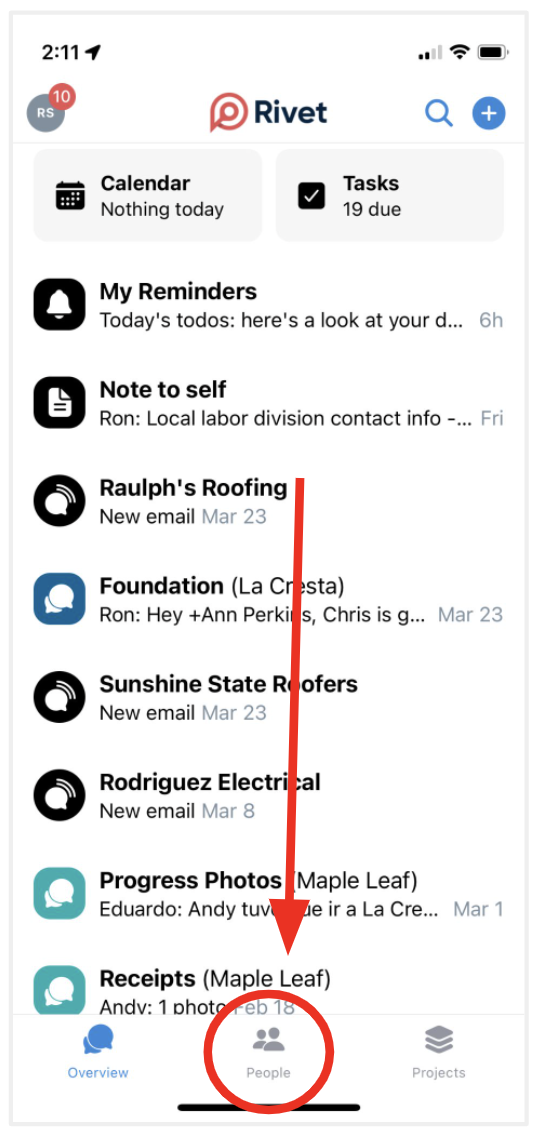Open Progress Photos (Maple Leaf) chat

click(268, 893)
